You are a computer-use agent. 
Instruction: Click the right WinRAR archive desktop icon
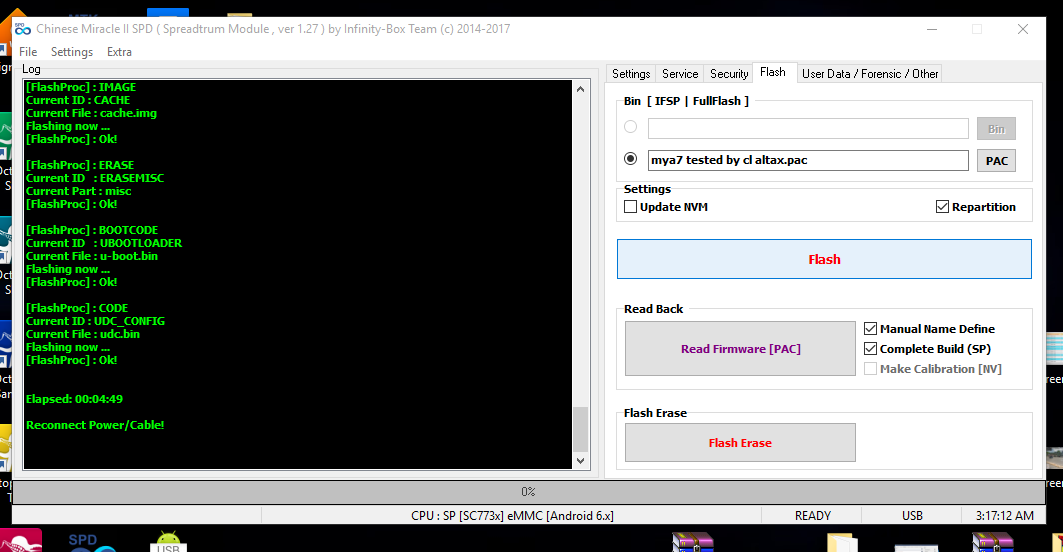click(x=992, y=543)
